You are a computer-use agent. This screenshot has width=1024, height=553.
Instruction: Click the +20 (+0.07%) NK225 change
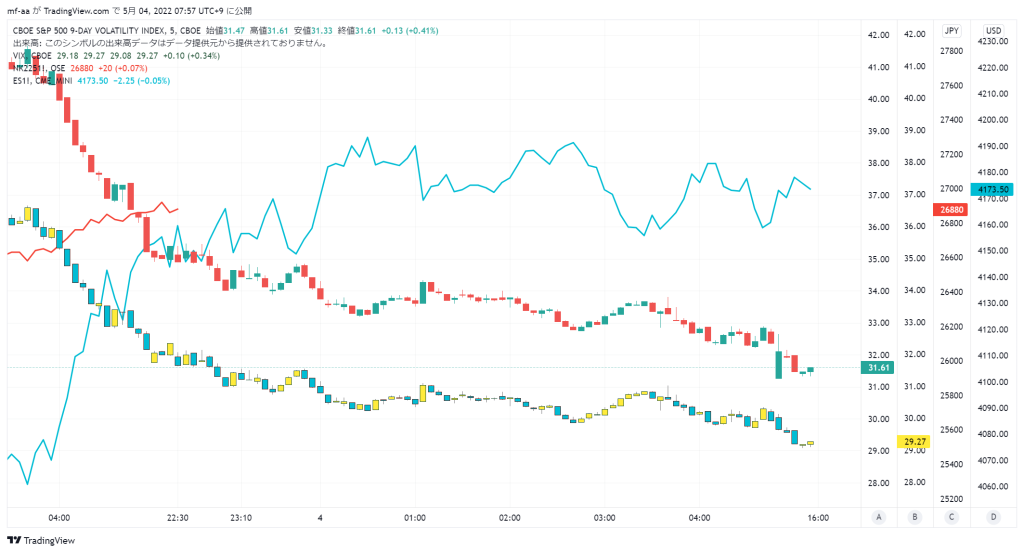[123, 69]
